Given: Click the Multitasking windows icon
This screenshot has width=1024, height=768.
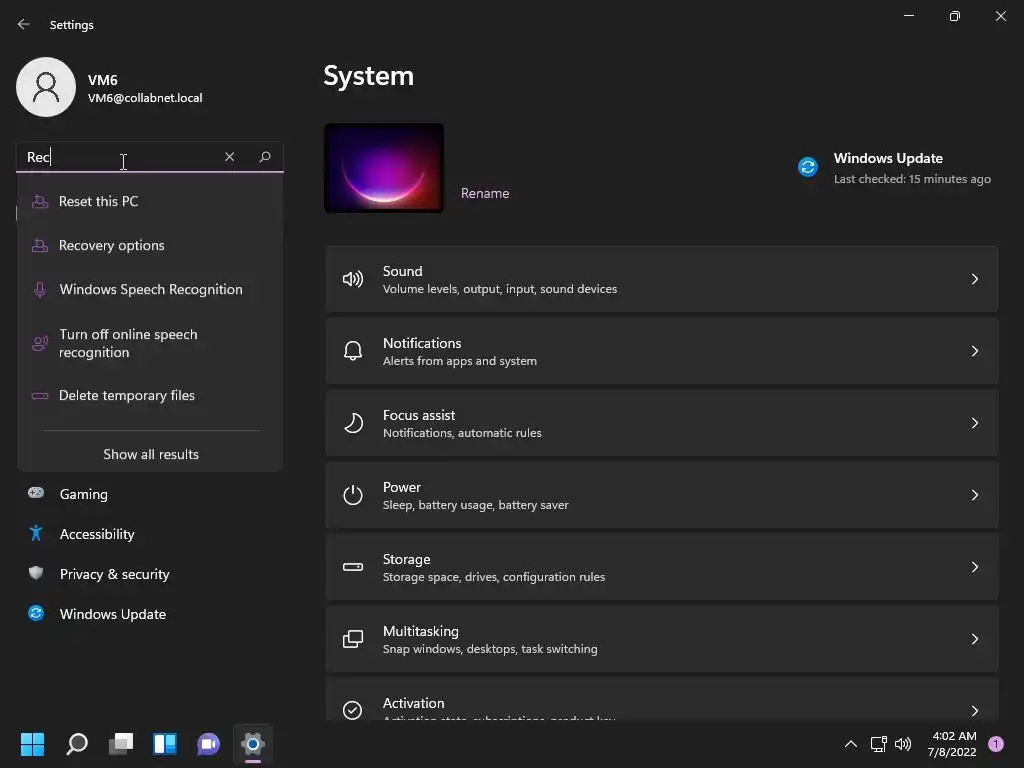Looking at the screenshot, I should point(353,639).
